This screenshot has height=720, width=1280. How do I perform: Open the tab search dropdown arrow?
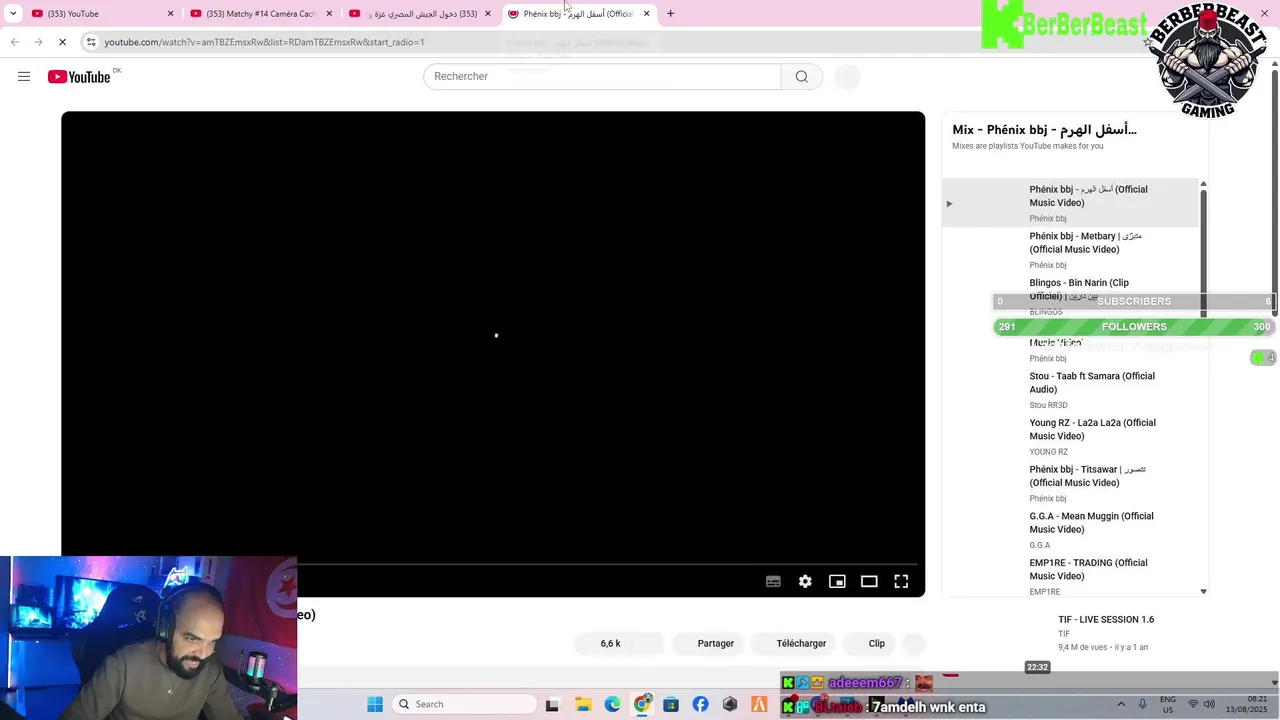pyautogui.click(x=13, y=14)
